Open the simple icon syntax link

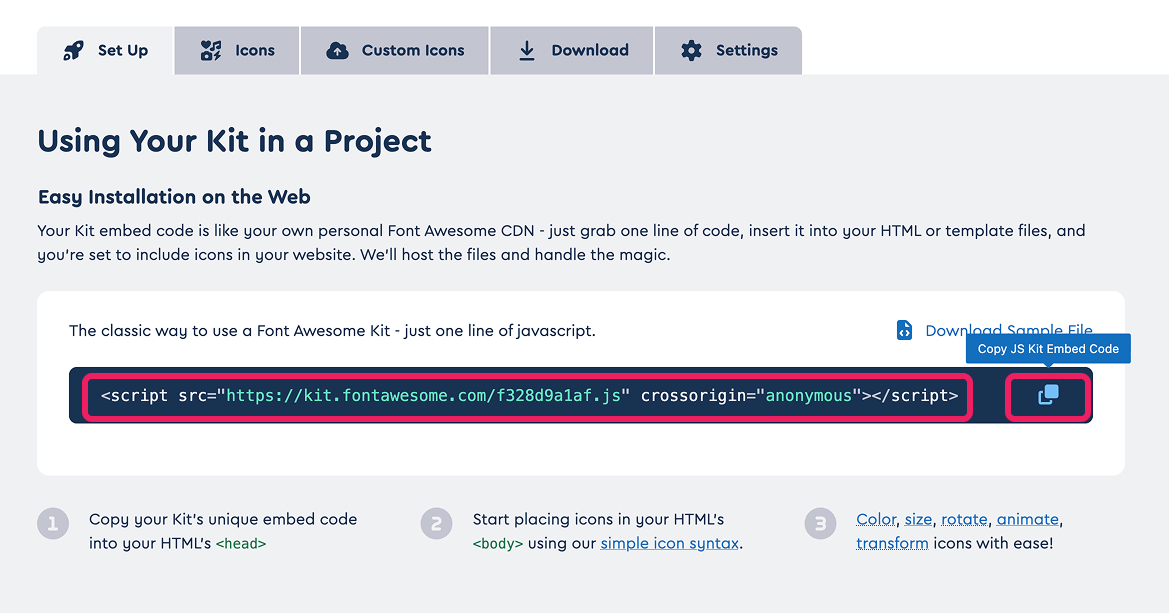[669, 543]
